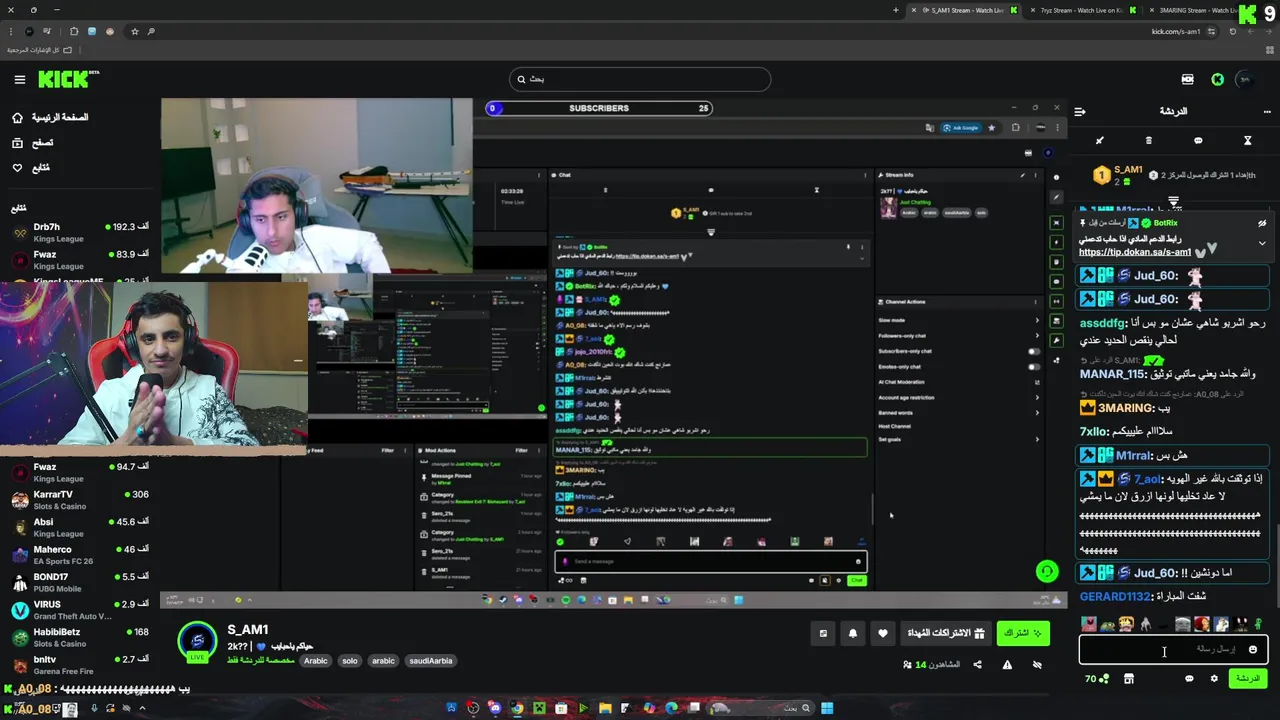Open Drb7h channel in the sidebar
Image resolution: width=1280 pixels, height=720 pixels.
tap(80, 232)
